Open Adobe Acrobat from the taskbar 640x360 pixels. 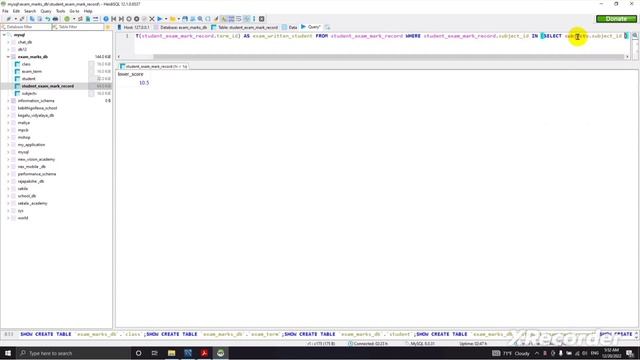[204, 353]
